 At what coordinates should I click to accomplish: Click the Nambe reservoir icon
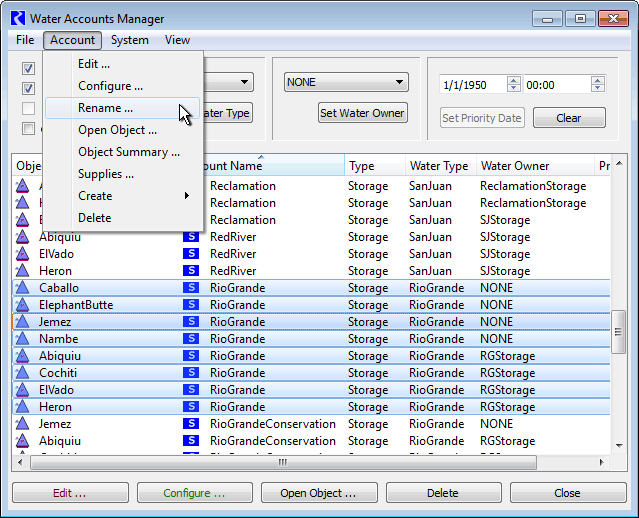click(x=22, y=339)
